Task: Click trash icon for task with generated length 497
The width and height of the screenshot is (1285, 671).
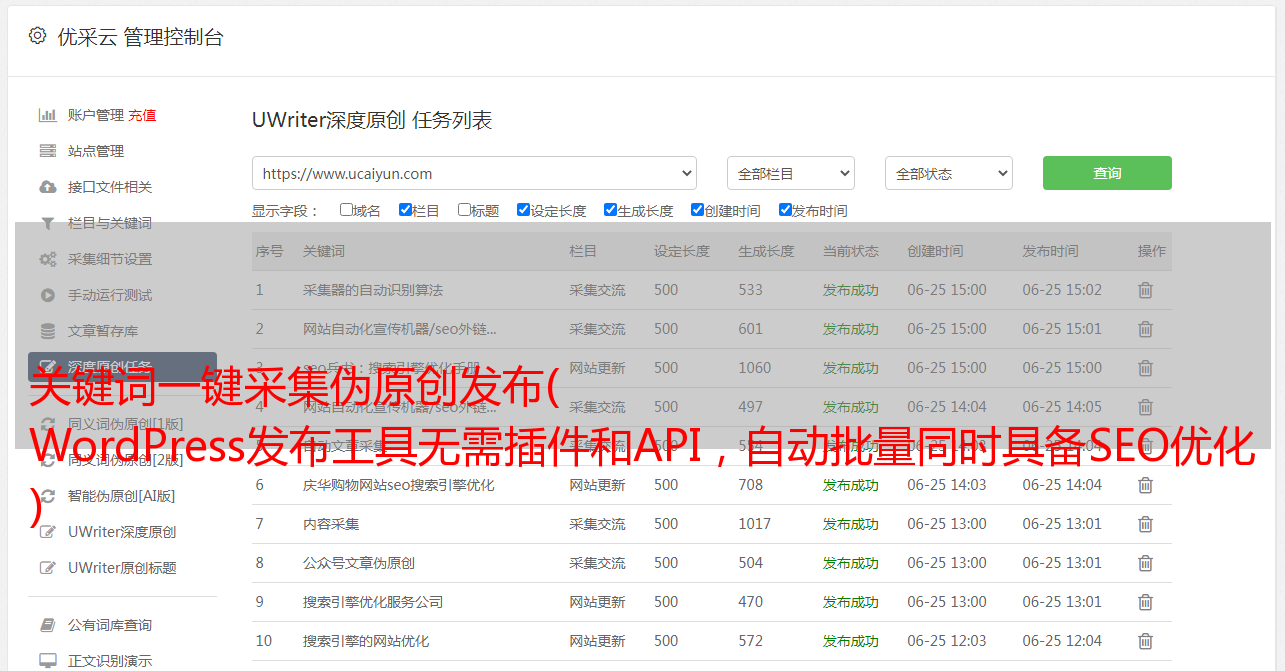Action: coord(1146,407)
